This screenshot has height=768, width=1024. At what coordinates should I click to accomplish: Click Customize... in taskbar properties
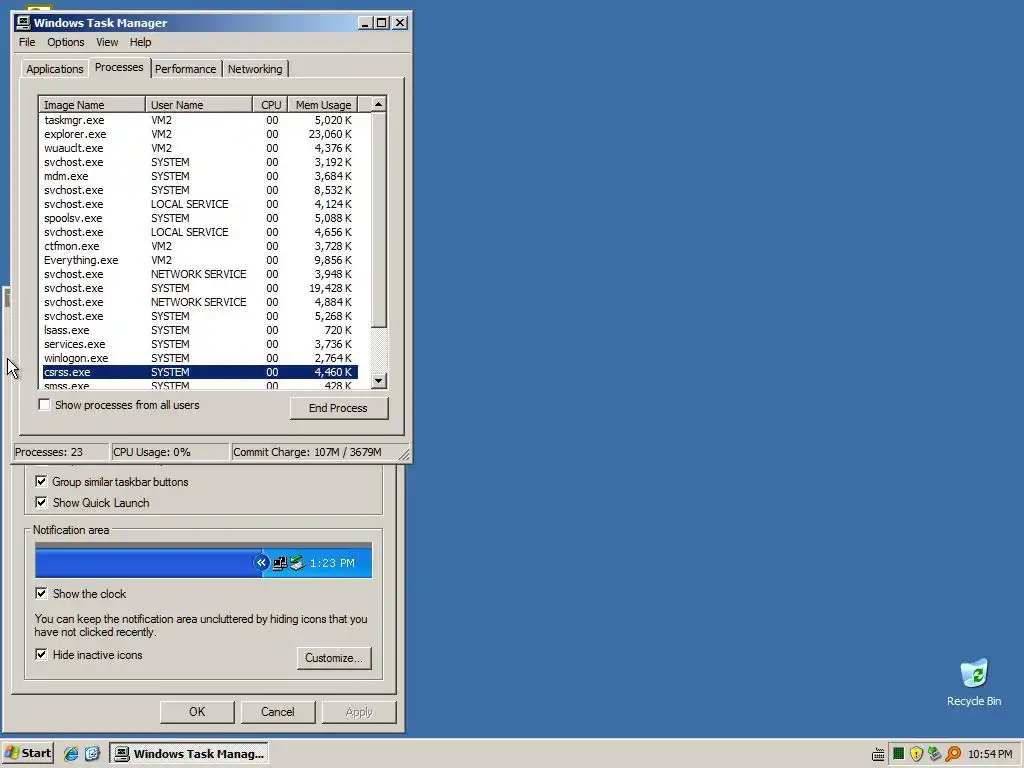(334, 658)
